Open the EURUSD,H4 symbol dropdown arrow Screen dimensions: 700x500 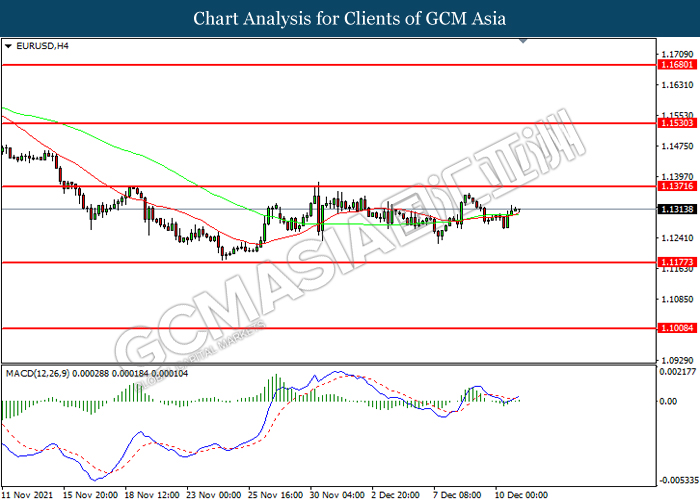[x=8, y=46]
